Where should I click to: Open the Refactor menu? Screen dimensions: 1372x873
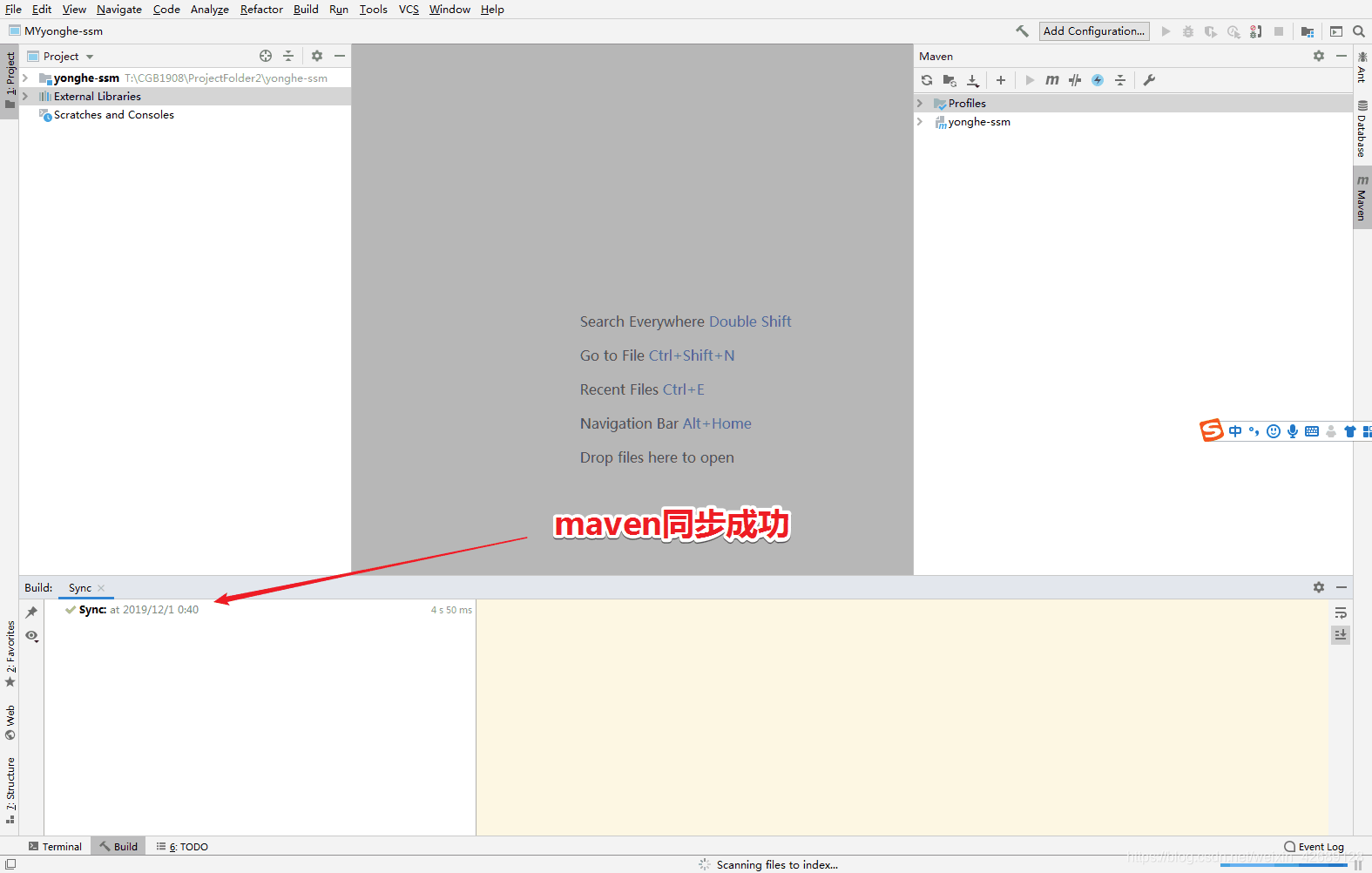[261, 10]
